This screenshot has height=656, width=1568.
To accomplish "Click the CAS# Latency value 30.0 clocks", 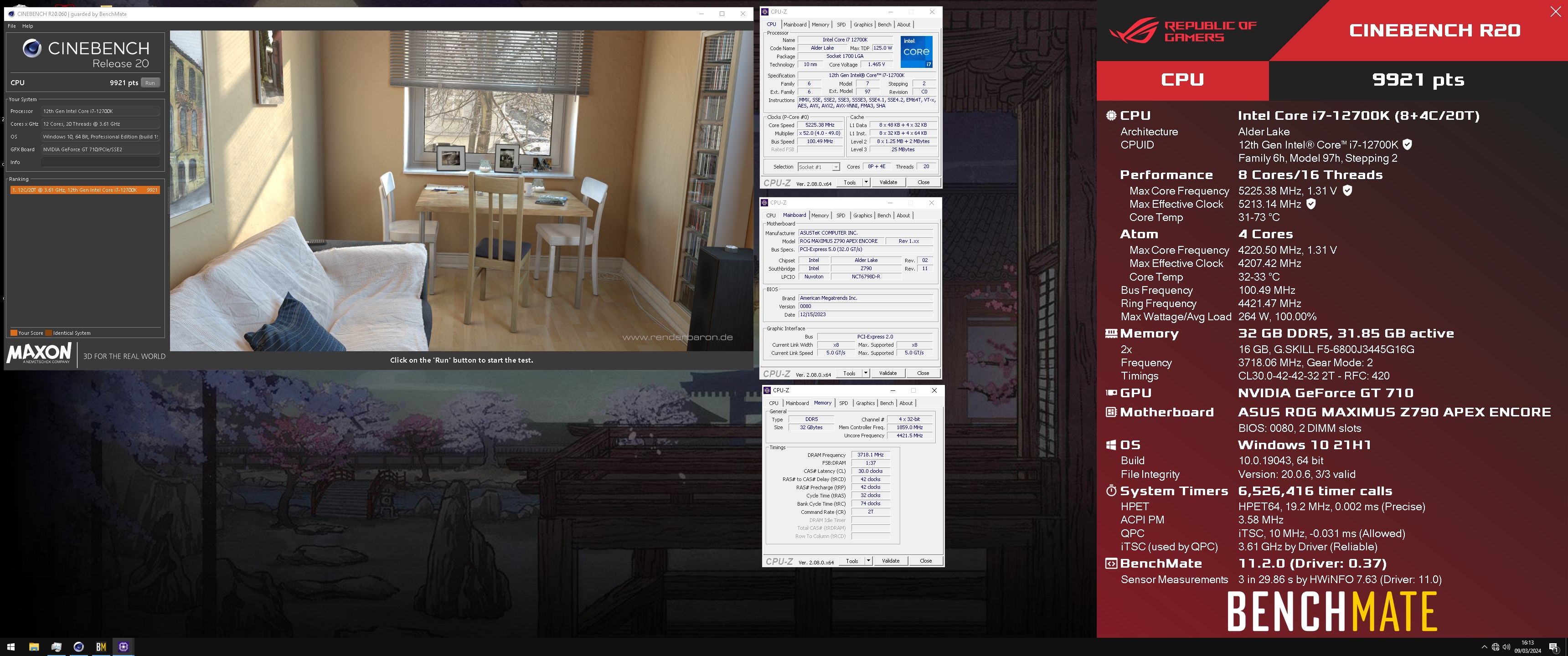I will (x=871, y=471).
